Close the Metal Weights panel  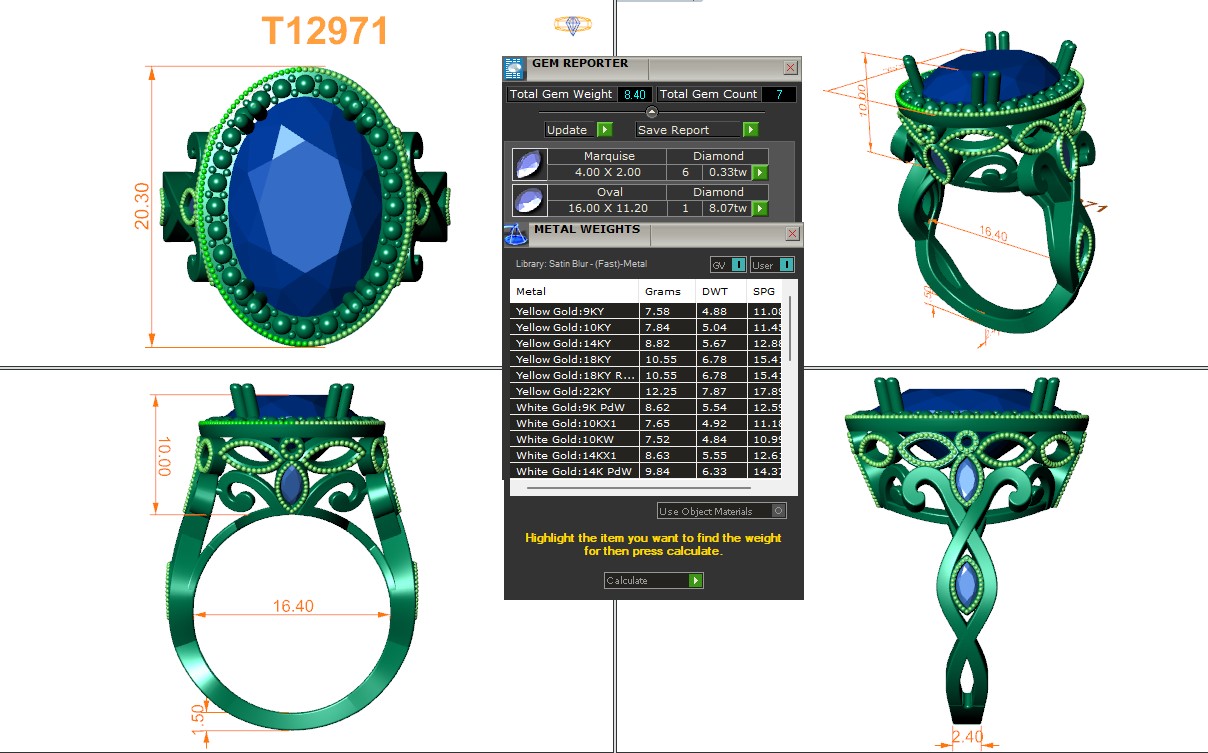[792, 234]
